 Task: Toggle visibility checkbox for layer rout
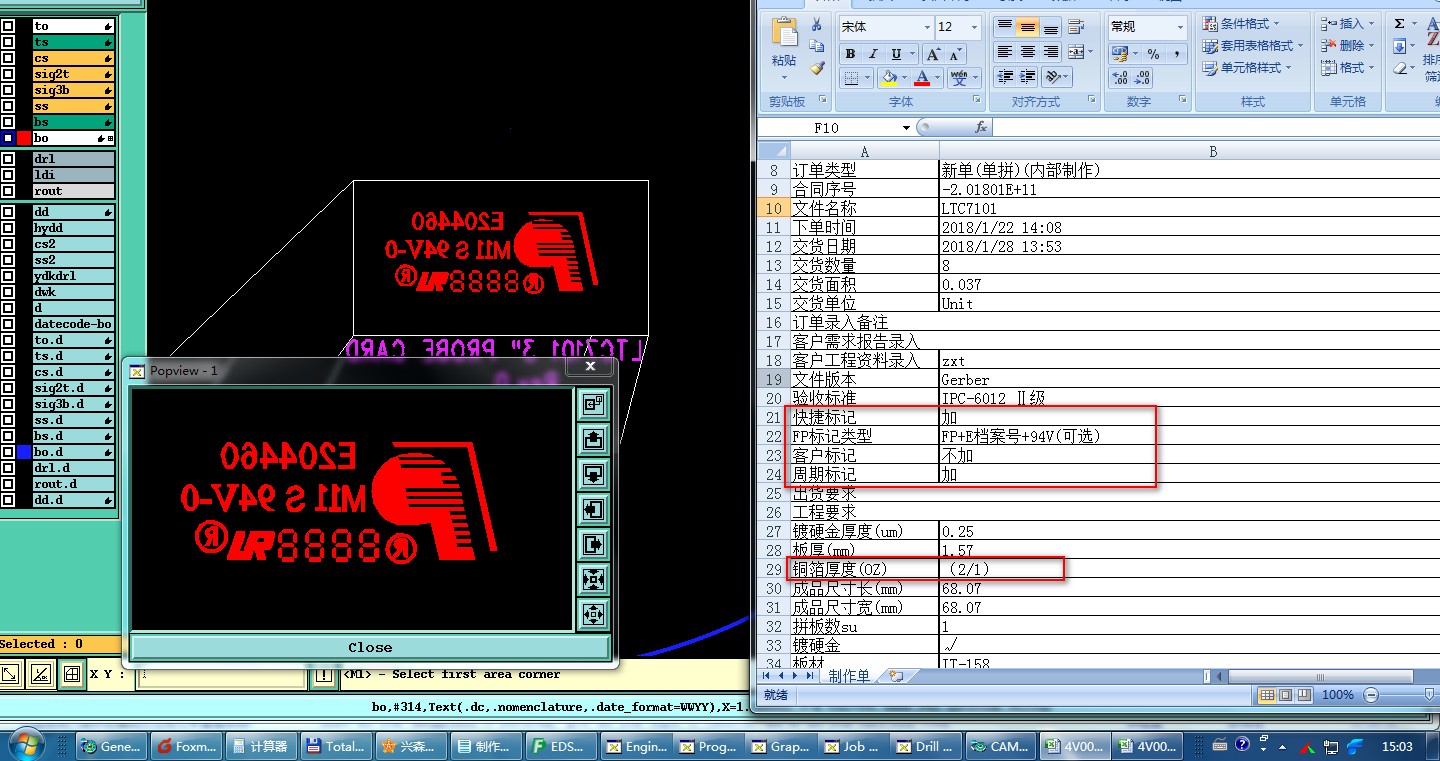8,191
